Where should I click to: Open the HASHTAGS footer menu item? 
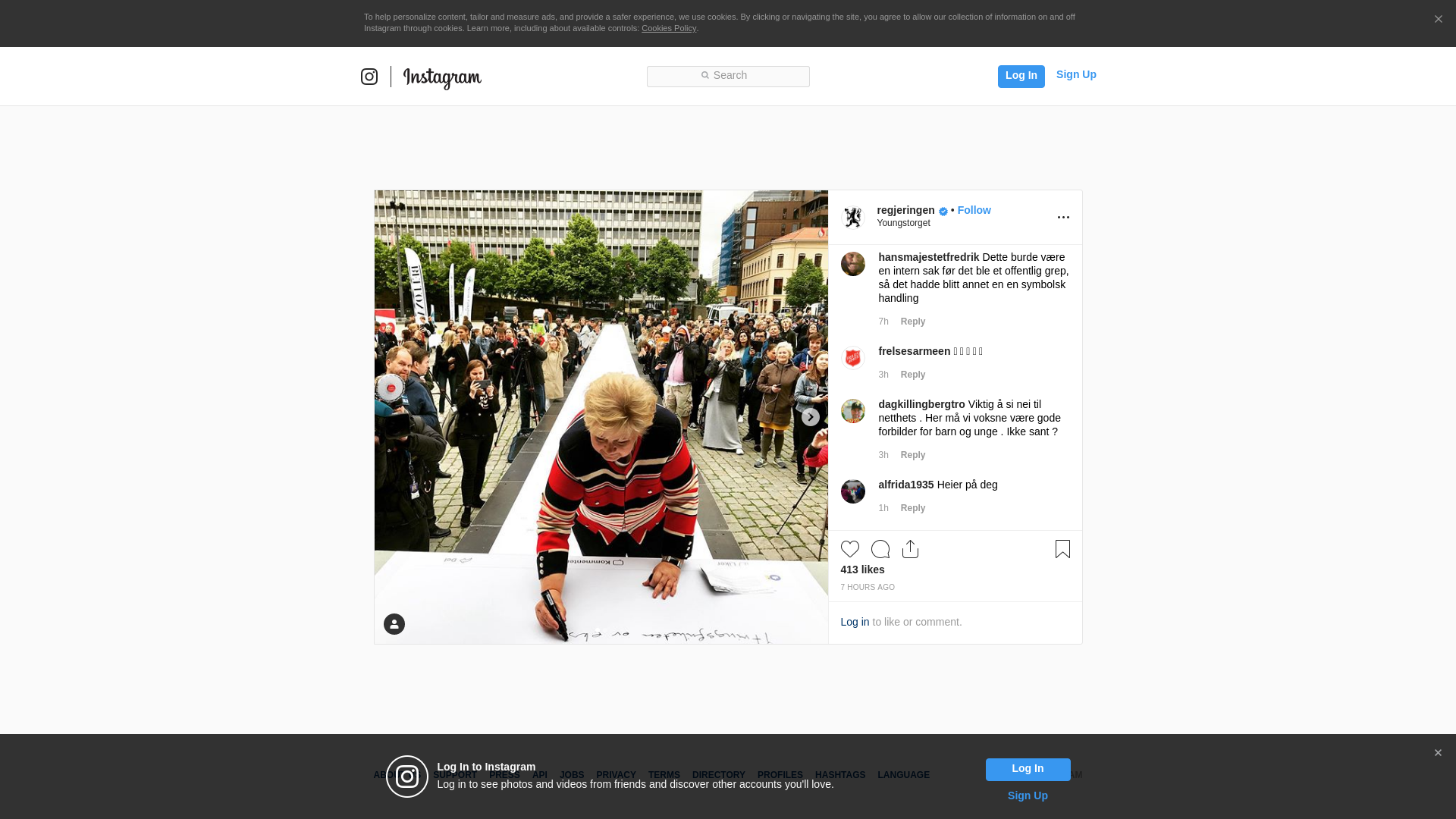839,775
